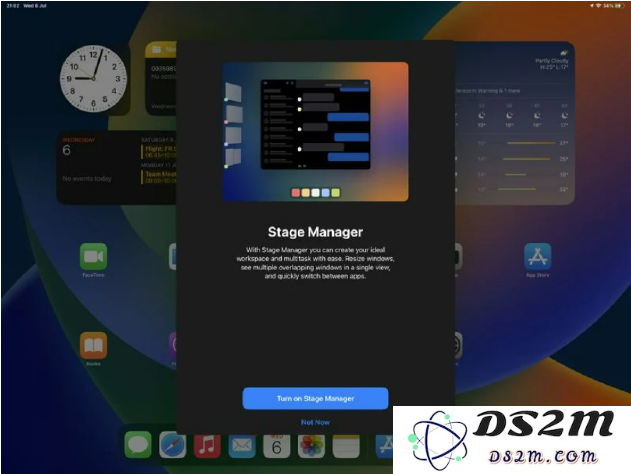The image size is (631, 474).
Task: Open the Weather widget showing Partly Cloudy
Action: (x=515, y=123)
